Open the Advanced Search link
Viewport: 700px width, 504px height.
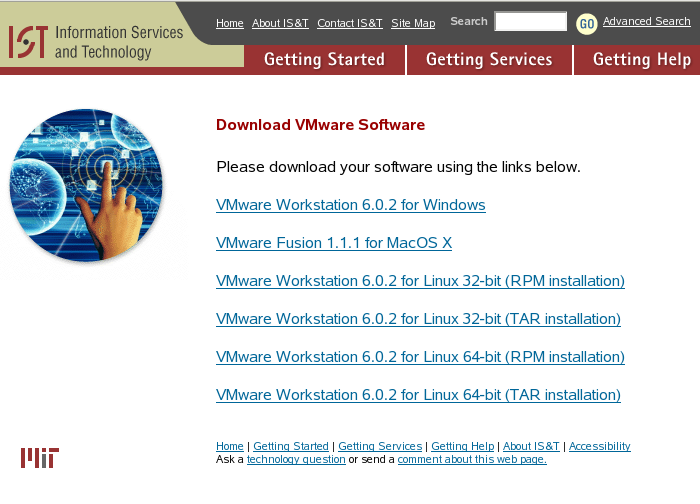(x=646, y=21)
